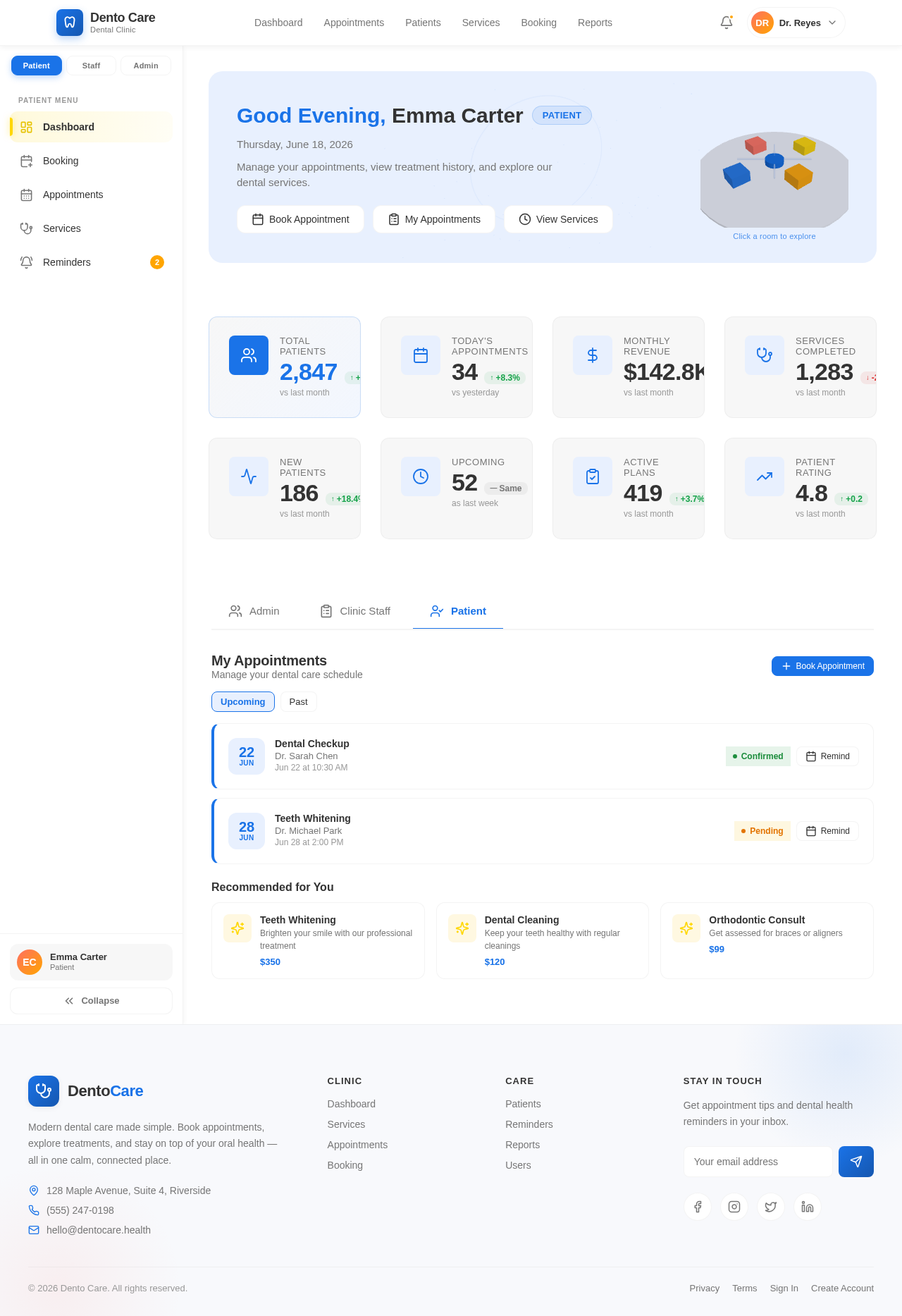
Task: Select Booking in the sidebar menu
Action: (91, 161)
